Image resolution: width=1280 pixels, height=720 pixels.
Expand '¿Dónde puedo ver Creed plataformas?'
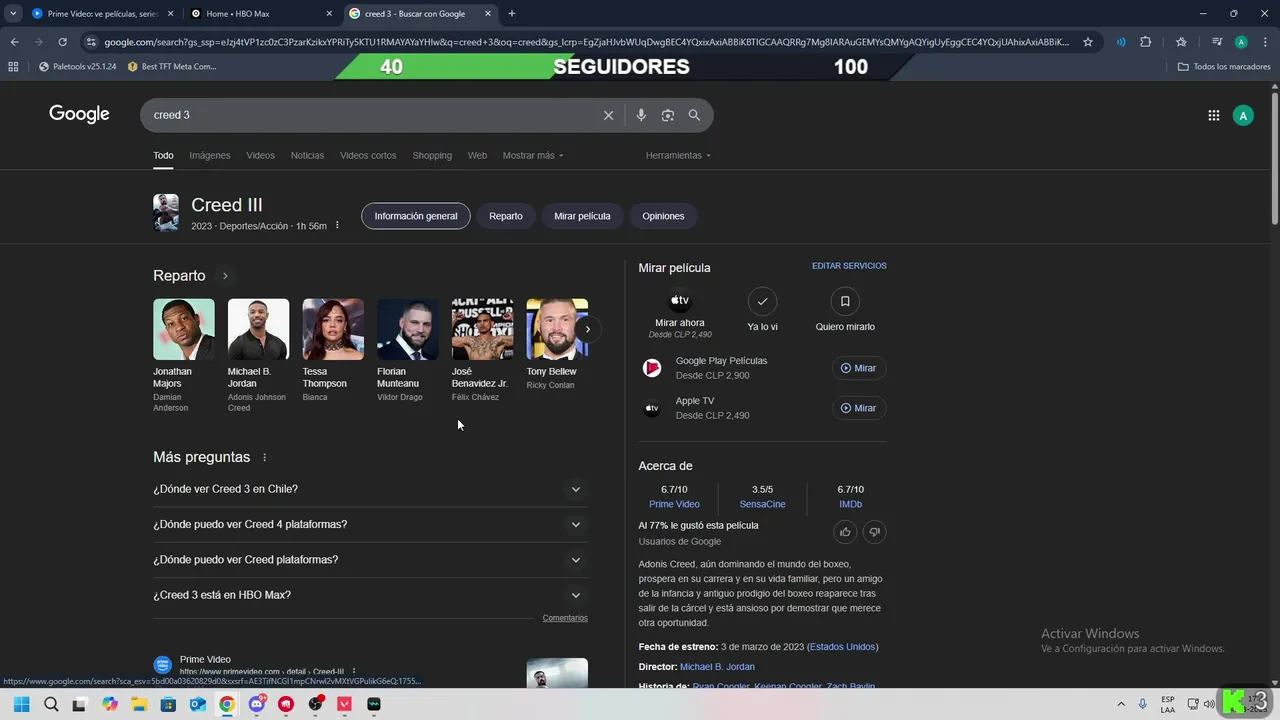pos(370,559)
